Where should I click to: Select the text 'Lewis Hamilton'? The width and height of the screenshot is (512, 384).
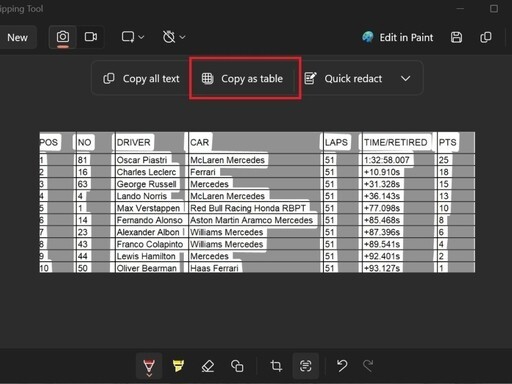[146, 256]
